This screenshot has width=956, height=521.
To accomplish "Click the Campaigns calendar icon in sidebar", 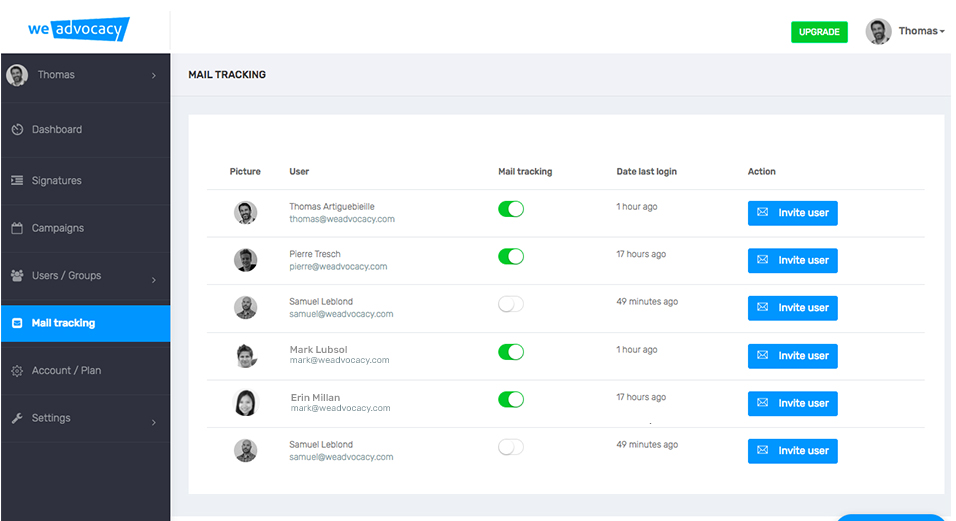I will pos(17,228).
